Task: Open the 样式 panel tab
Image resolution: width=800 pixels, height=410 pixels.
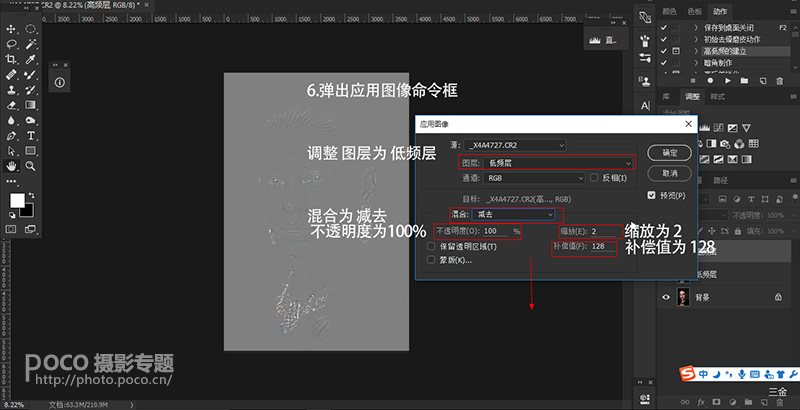Action: [717, 97]
